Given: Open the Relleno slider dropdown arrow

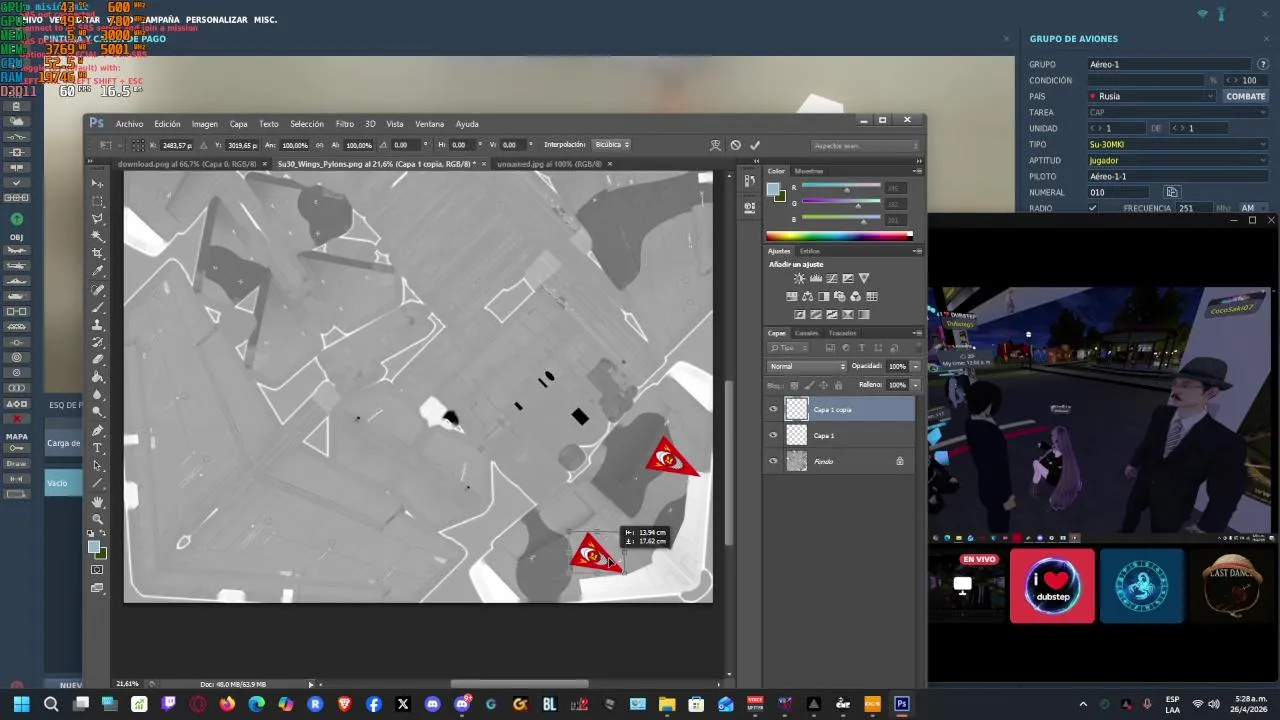Looking at the screenshot, I should click(x=915, y=385).
